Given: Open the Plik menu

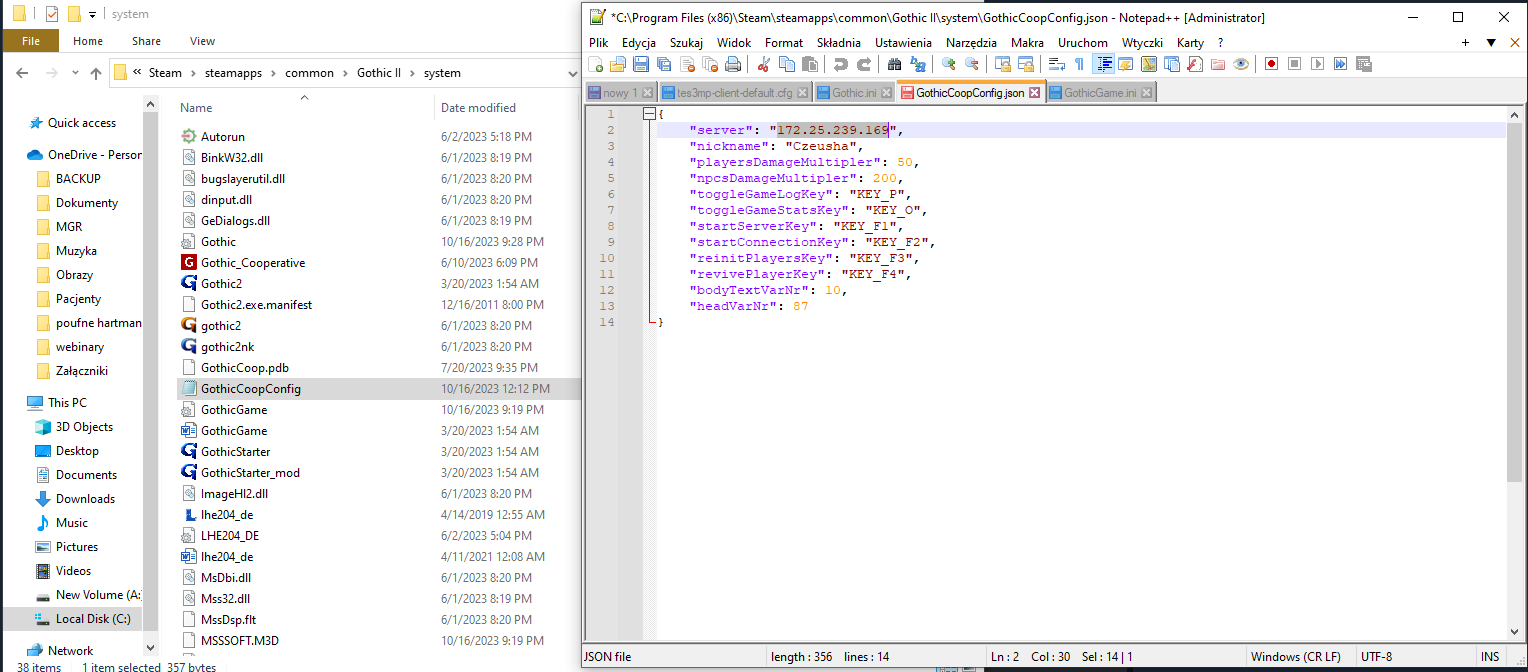Looking at the screenshot, I should tap(598, 43).
